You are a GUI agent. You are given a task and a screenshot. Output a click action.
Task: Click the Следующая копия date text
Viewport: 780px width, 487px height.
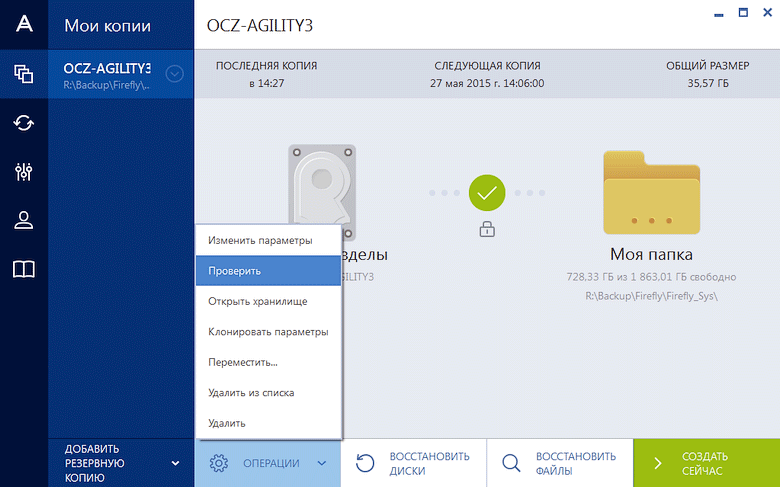click(487, 83)
